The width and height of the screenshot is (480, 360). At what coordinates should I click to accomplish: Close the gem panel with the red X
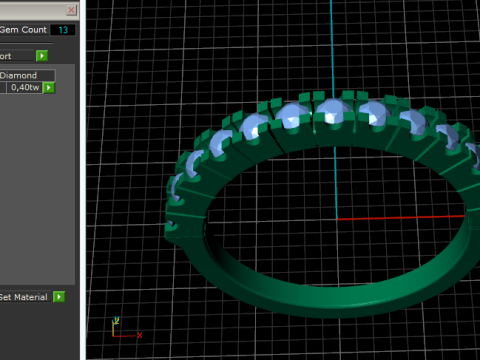point(71,10)
